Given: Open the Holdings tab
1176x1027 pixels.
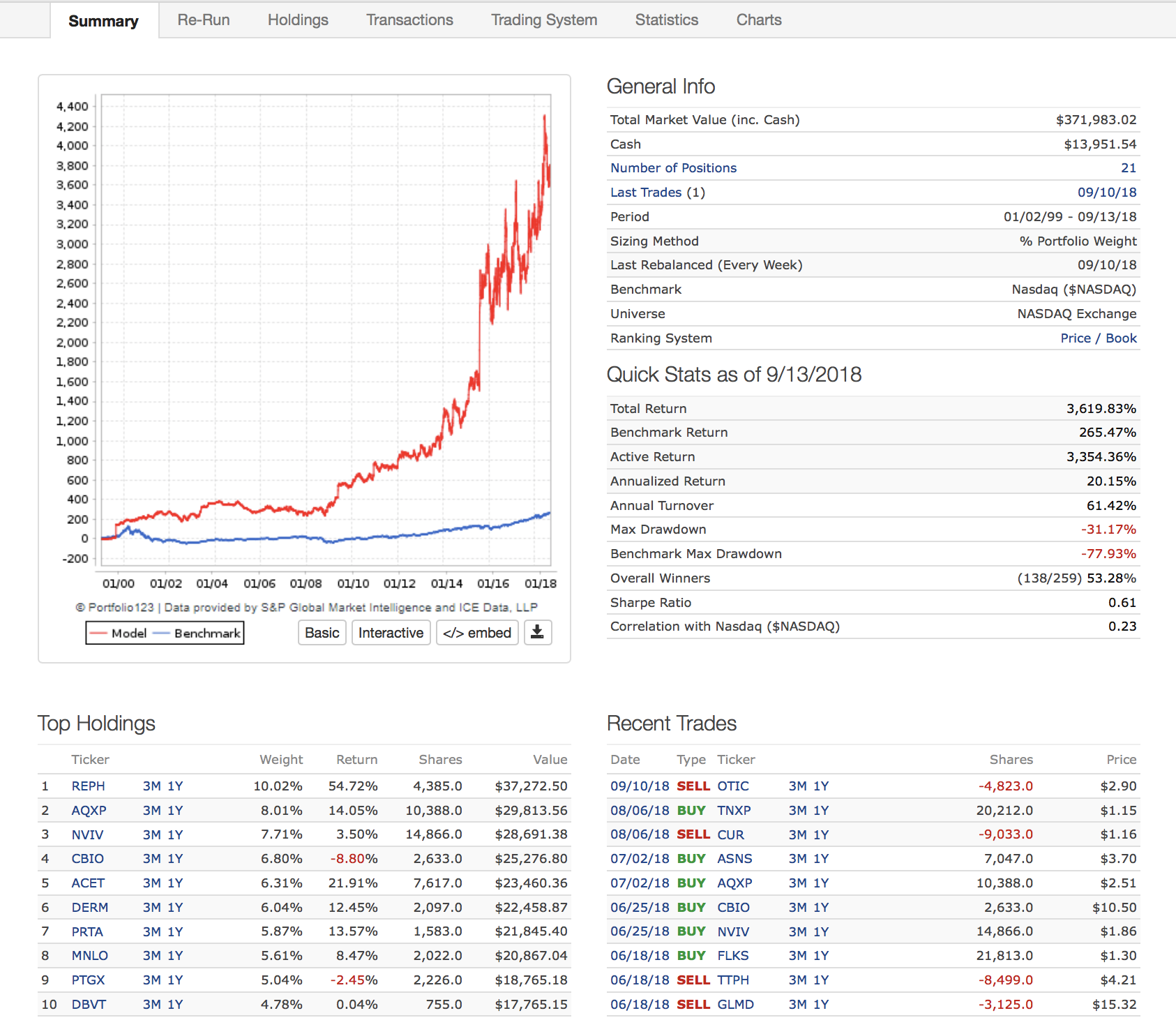Looking at the screenshot, I should click(298, 20).
